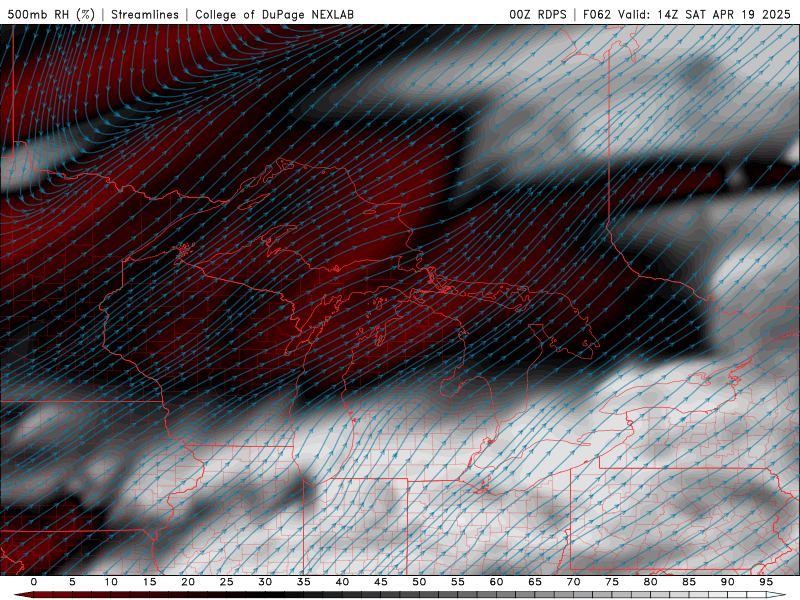The image size is (800, 600).
Task: Click the 40 label on legend
Action: [342, 582]
